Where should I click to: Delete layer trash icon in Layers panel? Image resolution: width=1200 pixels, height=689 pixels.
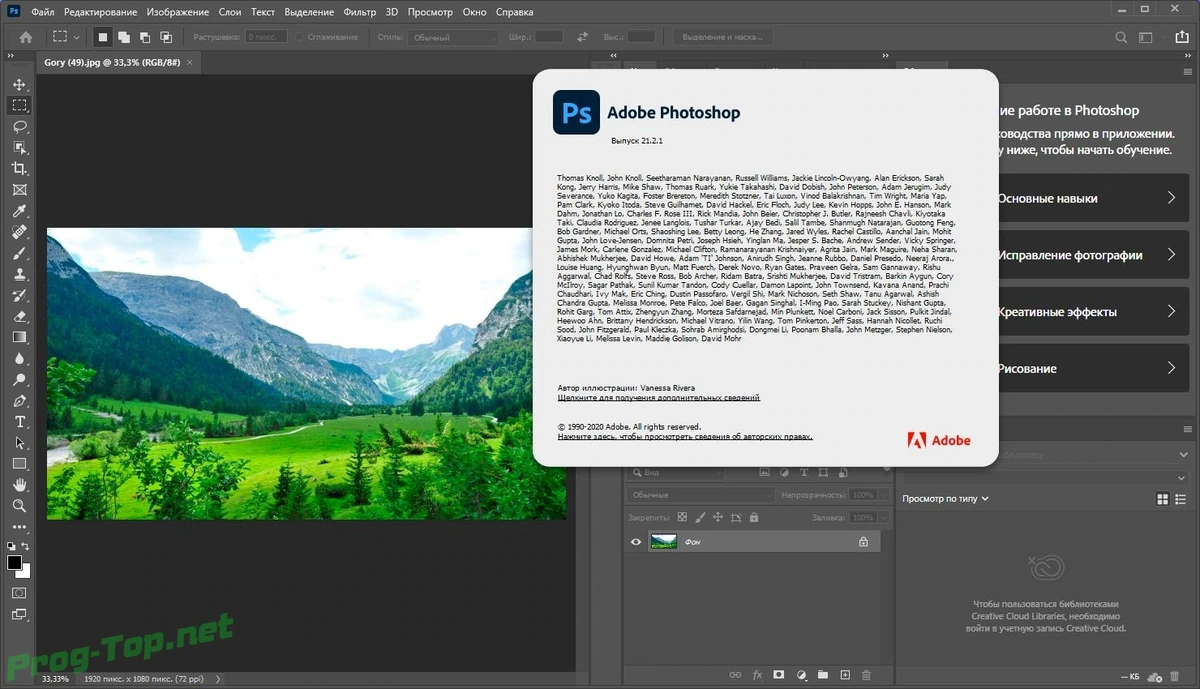(867, 675)
